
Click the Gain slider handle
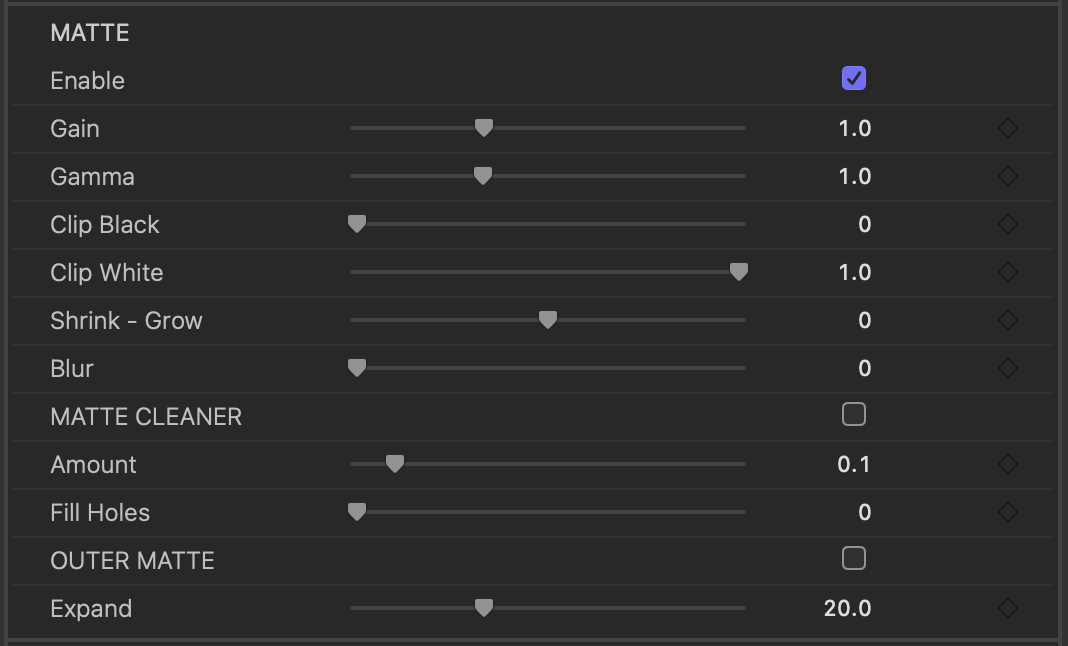[484, 128]
